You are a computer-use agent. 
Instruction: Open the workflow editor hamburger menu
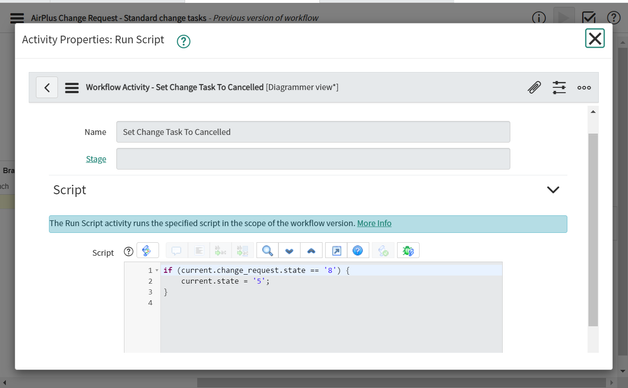(x=17, y=18)
